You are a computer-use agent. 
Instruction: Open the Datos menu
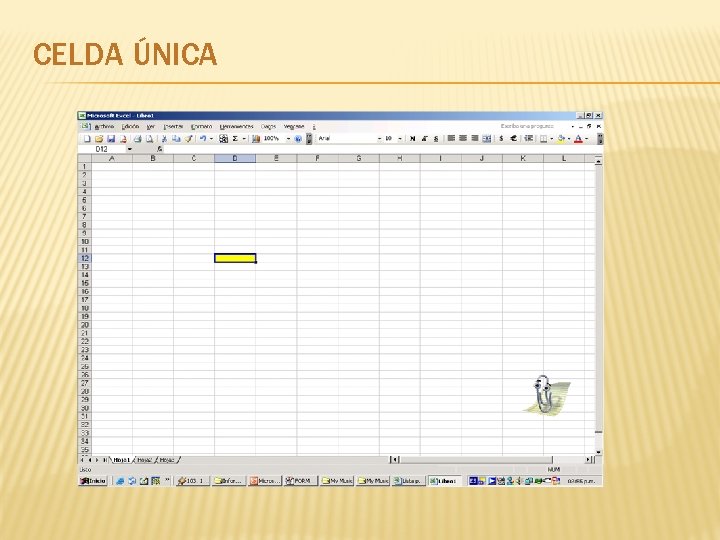(x=268, y=126)
